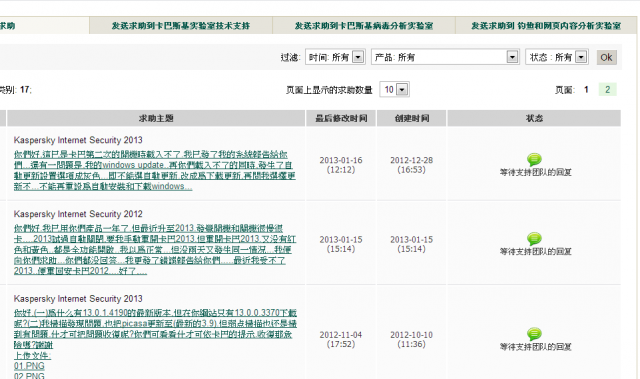Open the 产品: 所有 product filter dropdown
This screenshot has width=640, height=379.
point(445,57)
